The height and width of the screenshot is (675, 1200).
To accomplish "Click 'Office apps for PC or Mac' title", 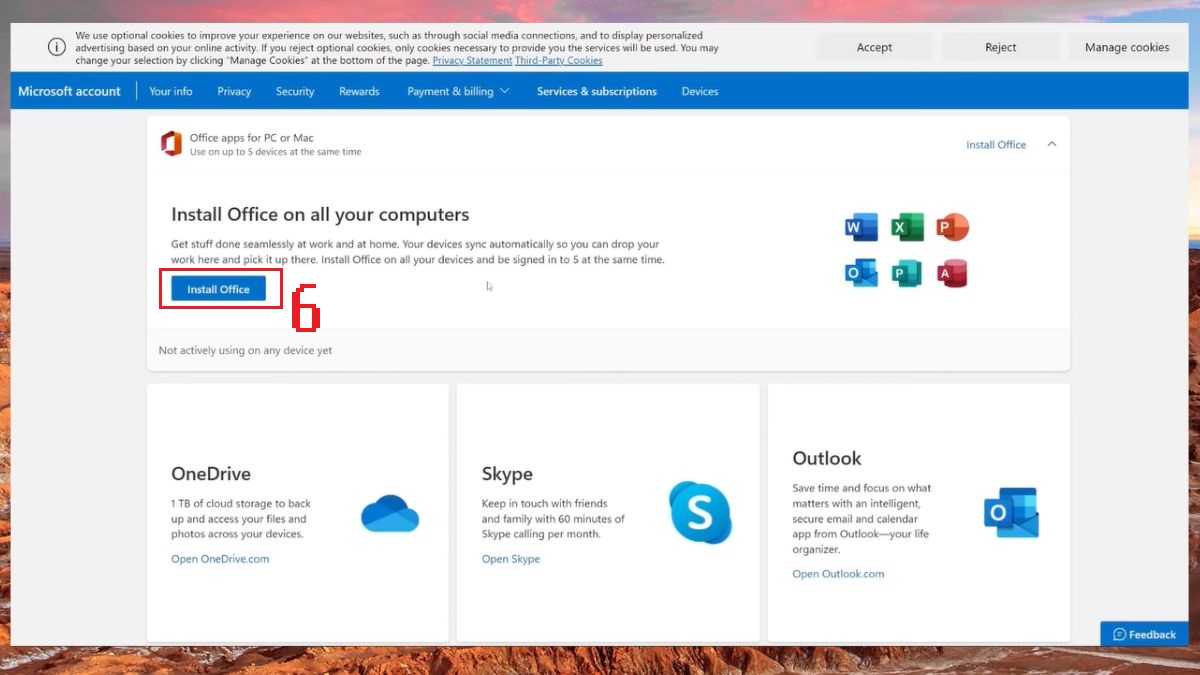I will (252, 138).
